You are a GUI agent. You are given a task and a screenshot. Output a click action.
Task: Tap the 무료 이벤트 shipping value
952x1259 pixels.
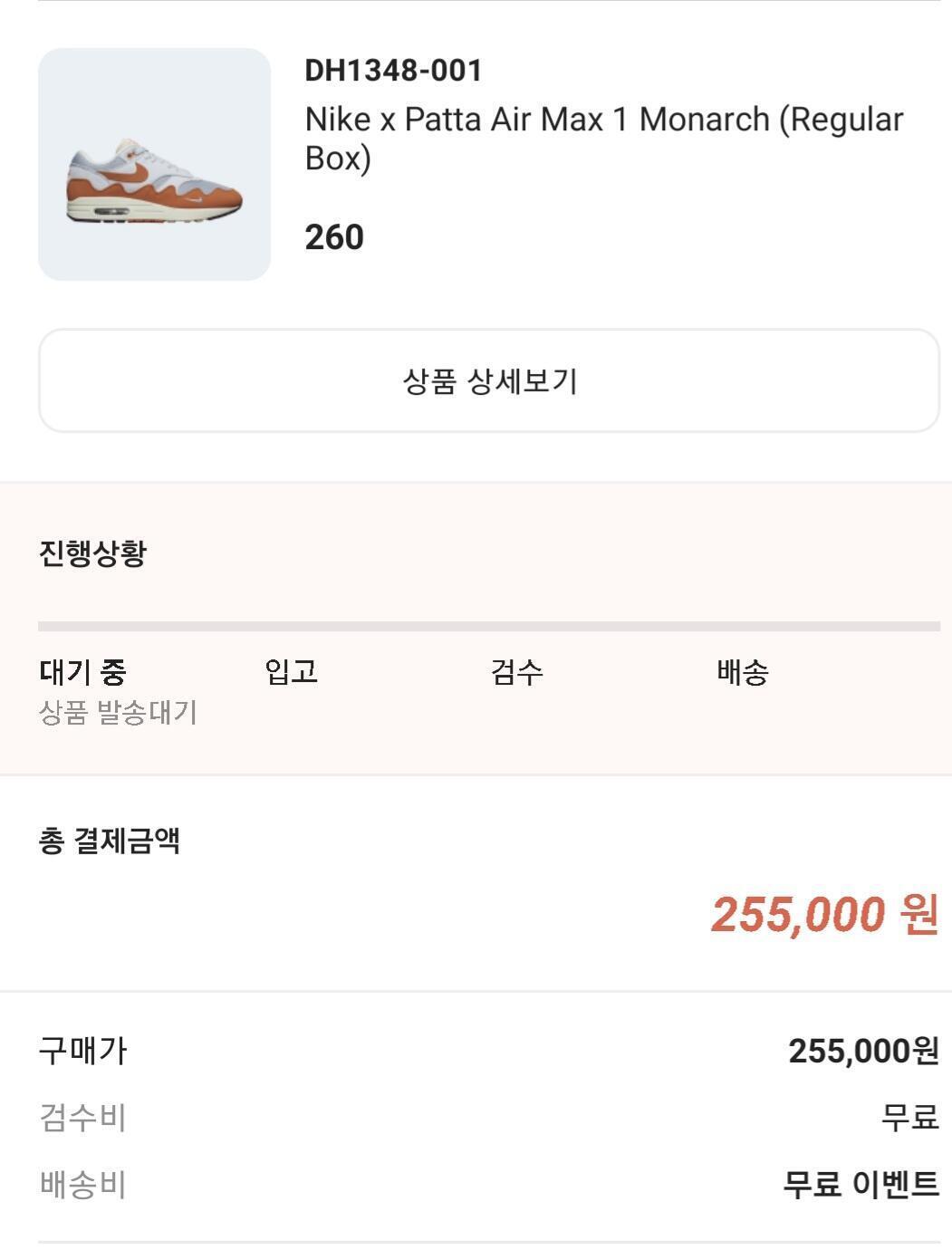click(x=861, y=1185)
